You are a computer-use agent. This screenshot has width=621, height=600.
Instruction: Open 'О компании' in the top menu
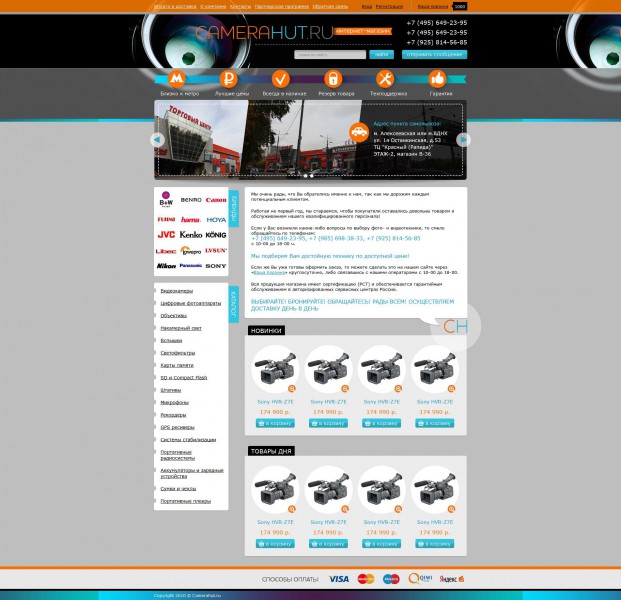213,6
